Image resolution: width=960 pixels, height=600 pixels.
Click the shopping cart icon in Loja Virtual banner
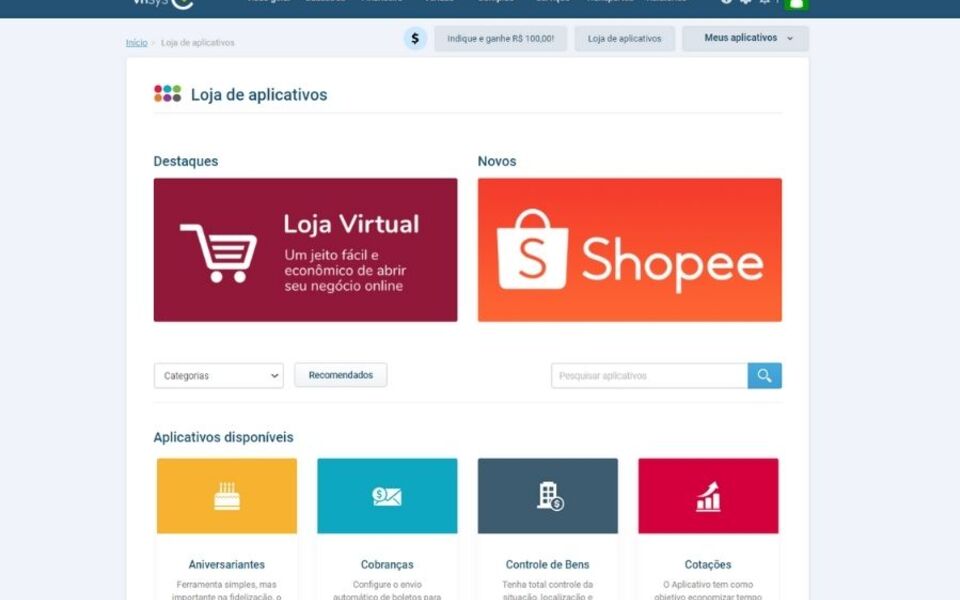pyautogui.click(x=219, y=253)
